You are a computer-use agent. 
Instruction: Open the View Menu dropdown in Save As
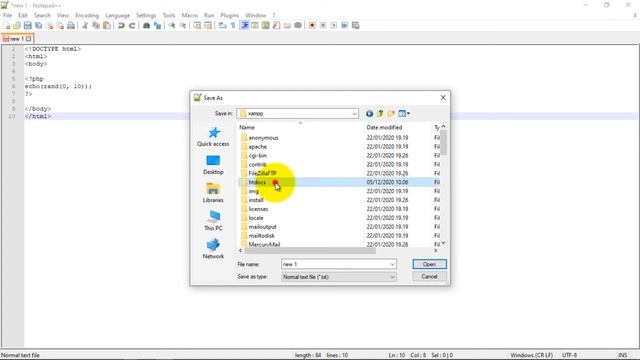tap(404, 113)
